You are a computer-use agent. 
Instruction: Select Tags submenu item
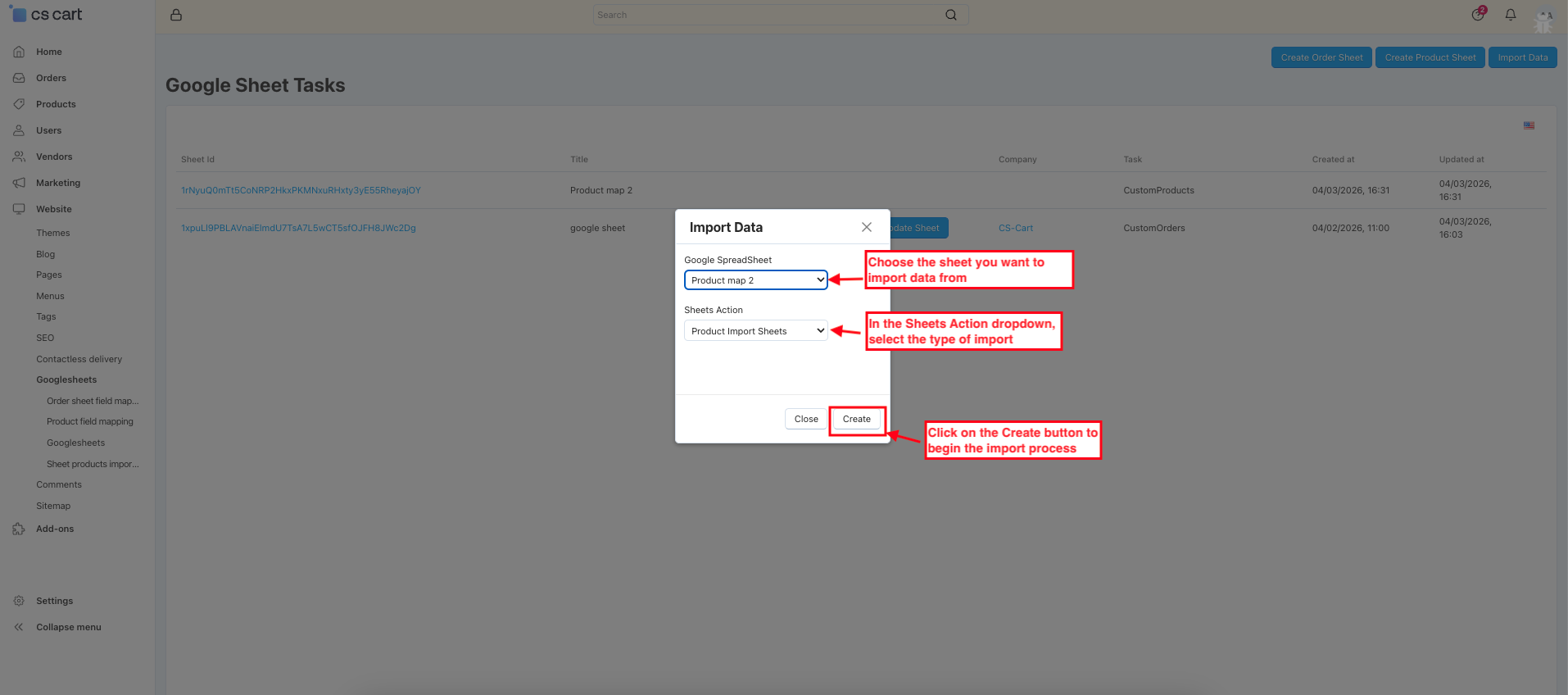tap(46, 316)
